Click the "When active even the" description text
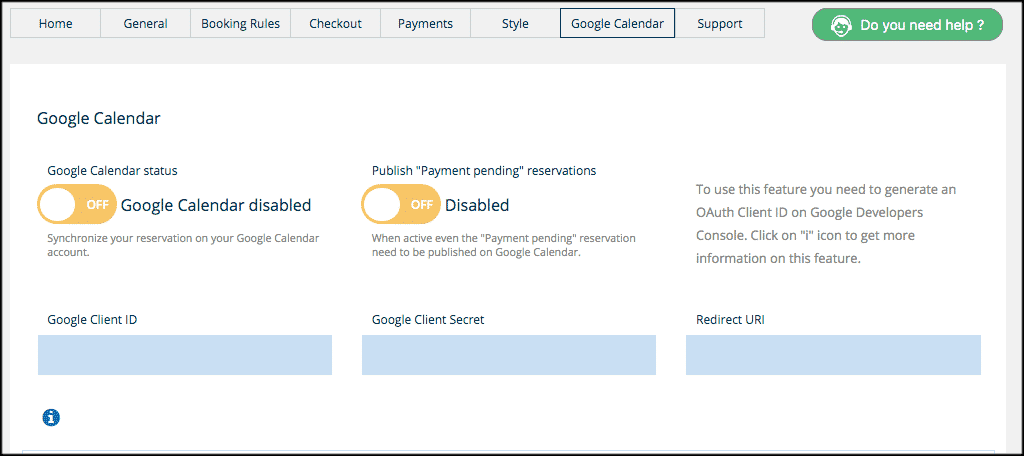1024x456 pixels. pos(504,245)
